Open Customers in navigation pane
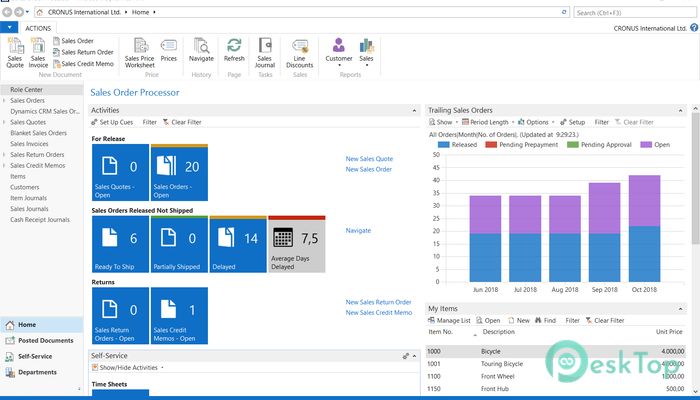 (25, 187)
